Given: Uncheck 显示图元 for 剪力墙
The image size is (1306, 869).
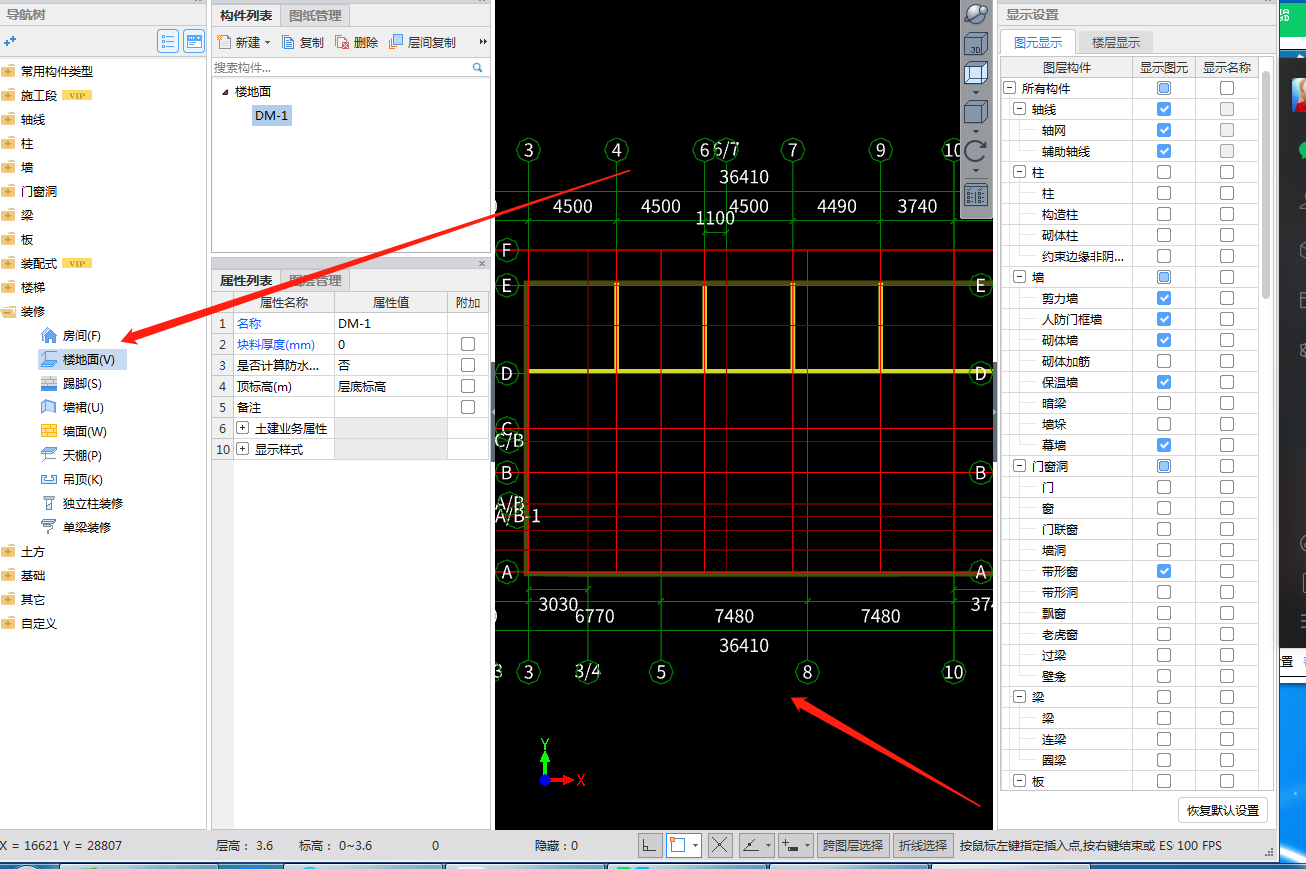Looking at the screenshot, I should click(x=1164, y=299).
